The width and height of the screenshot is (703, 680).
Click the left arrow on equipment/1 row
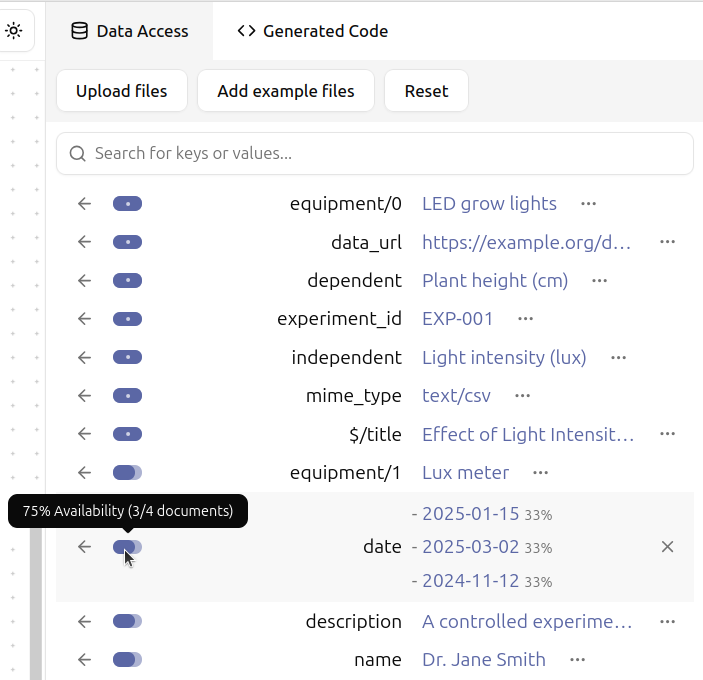(84, 472)
